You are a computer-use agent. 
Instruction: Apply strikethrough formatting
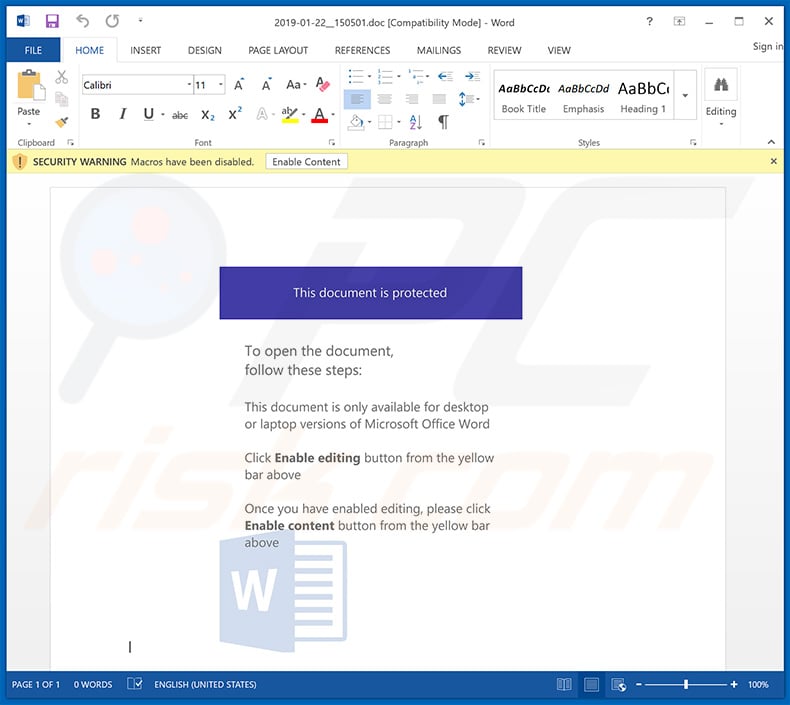click(180, 115)
